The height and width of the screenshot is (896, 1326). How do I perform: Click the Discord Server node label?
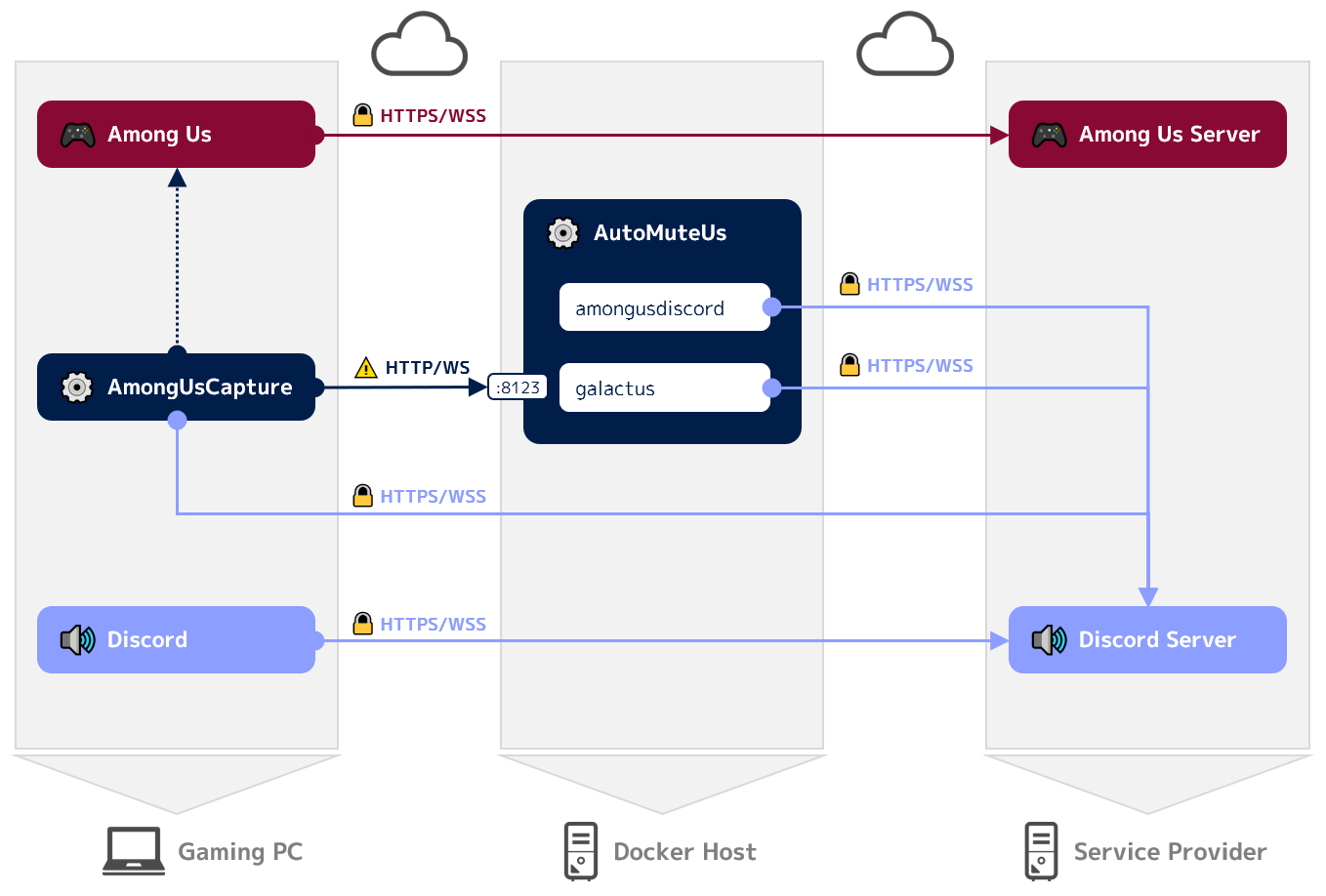tap(1157, 640)
